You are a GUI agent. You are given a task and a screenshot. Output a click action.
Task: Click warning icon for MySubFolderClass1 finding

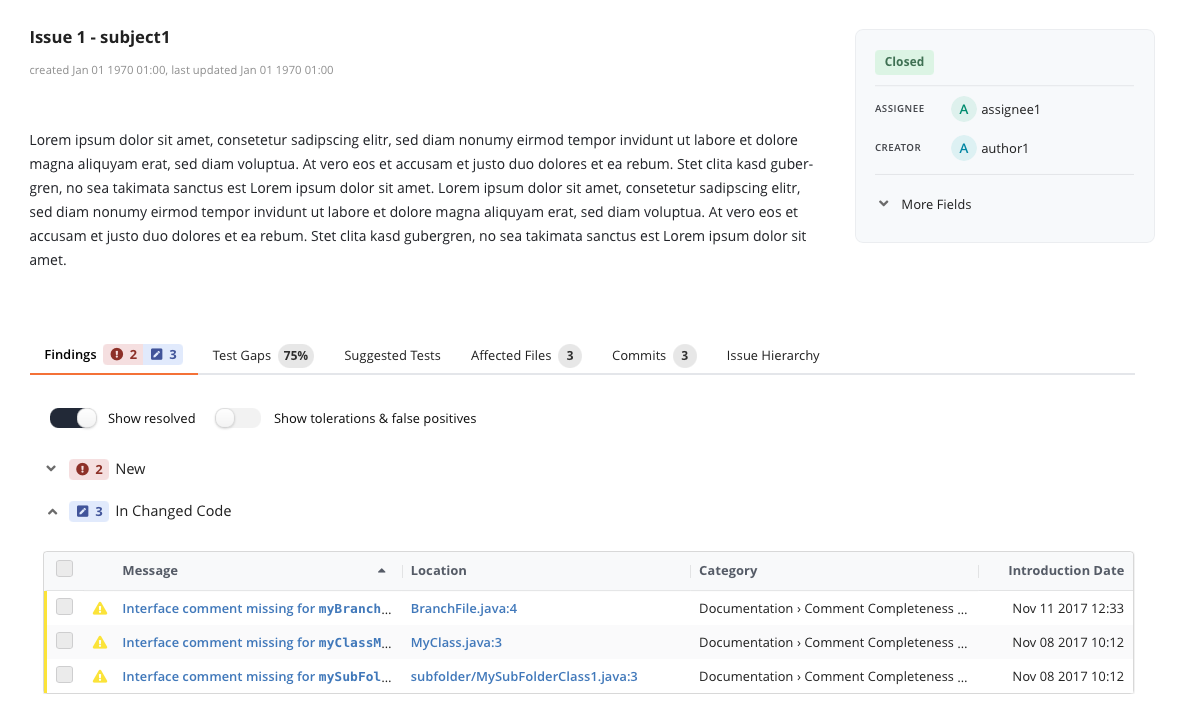pos(100,677)
